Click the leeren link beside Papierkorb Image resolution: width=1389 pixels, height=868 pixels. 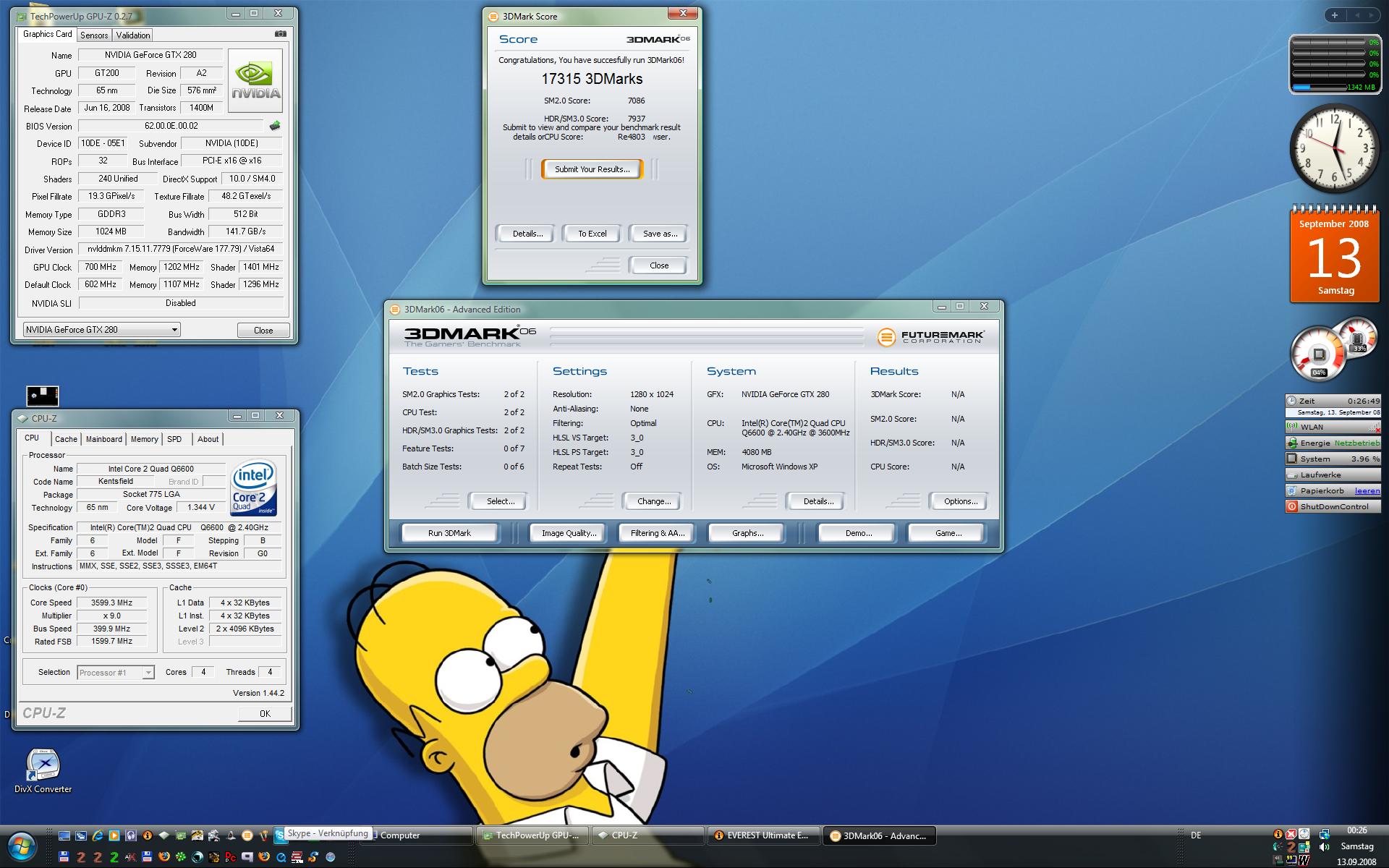[x=1367, y=490]
